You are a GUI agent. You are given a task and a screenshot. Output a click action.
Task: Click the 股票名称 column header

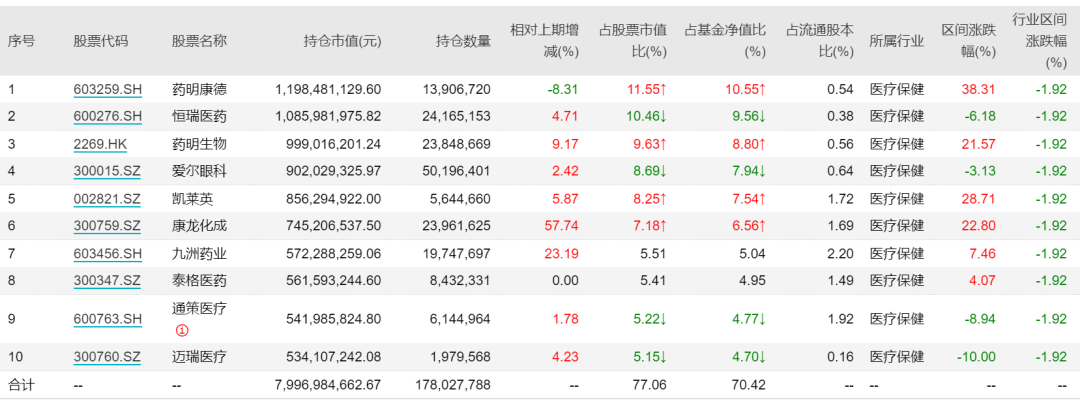(x=199, y=41)
